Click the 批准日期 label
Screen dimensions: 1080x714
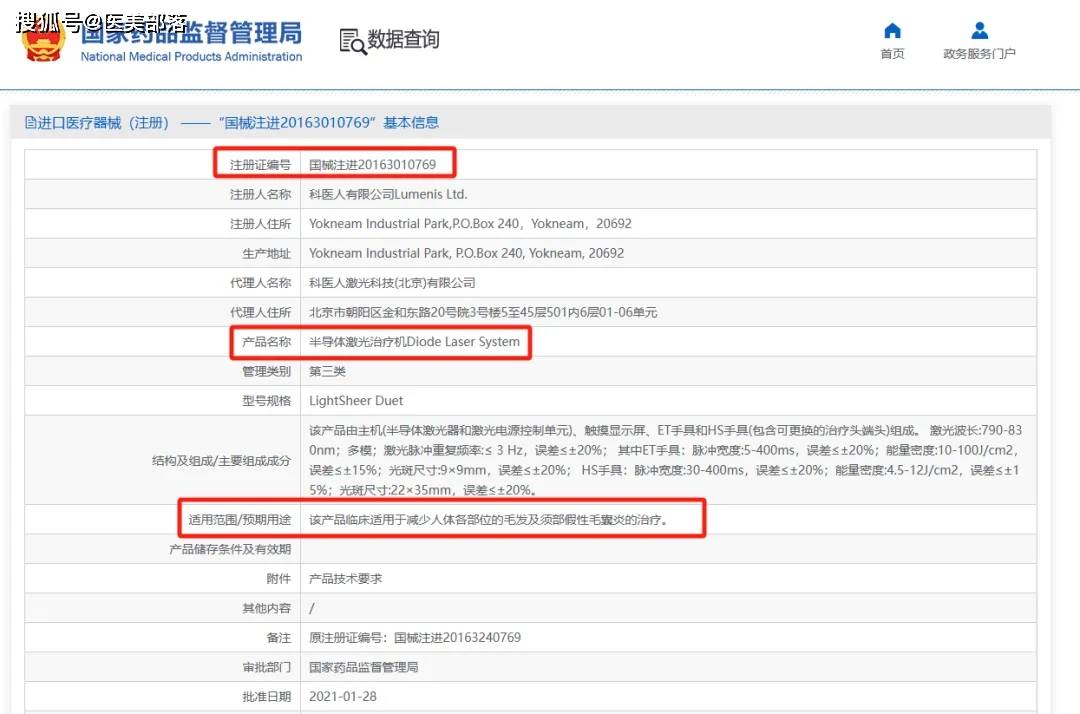click(x=267, y=696)
